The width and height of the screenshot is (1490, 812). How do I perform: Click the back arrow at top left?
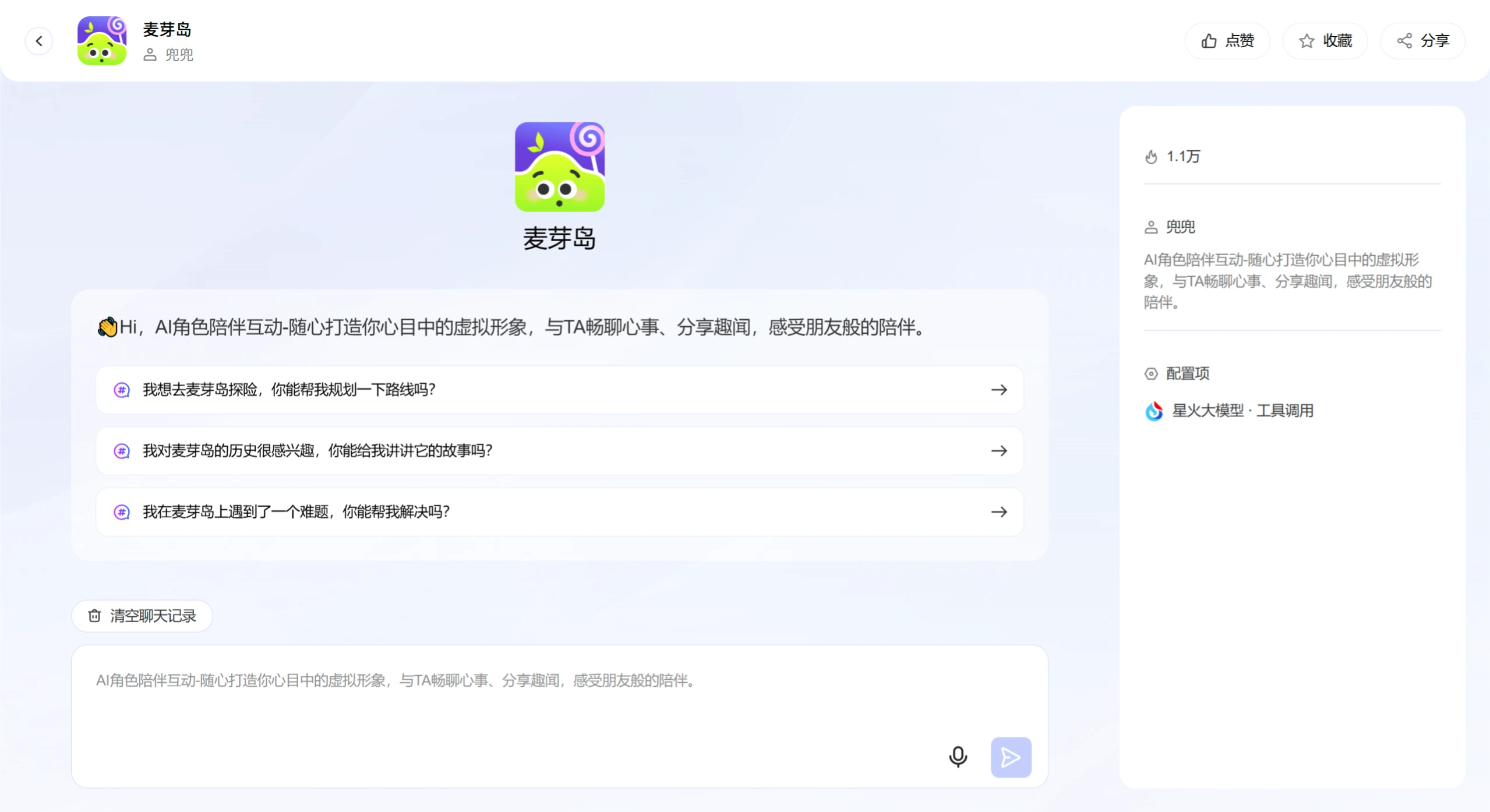point(39,40)
